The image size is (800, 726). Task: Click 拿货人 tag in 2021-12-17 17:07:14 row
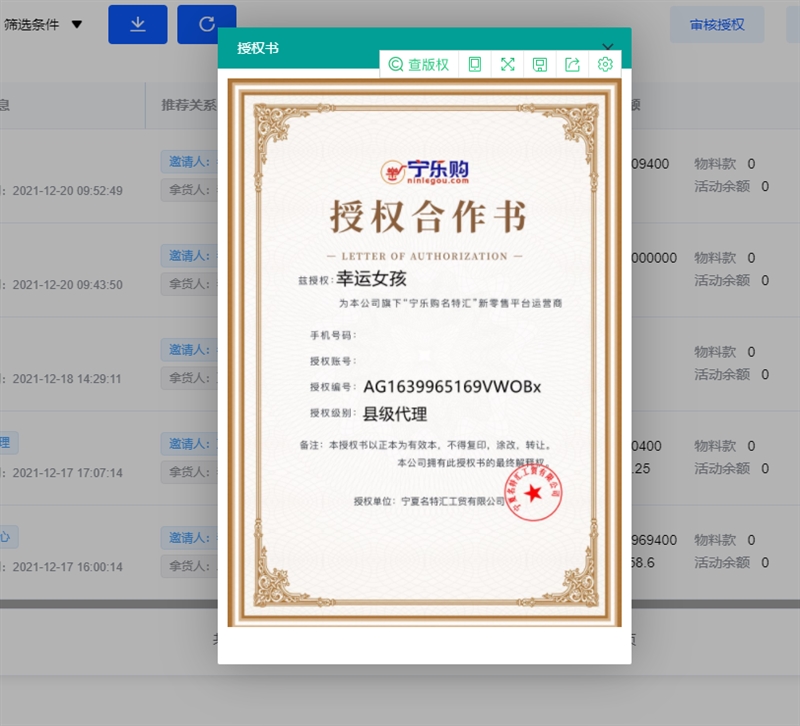pos(189,472)
